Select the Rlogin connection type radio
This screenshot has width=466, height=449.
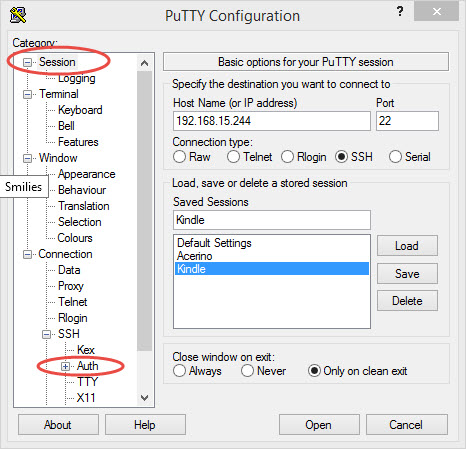287,157
